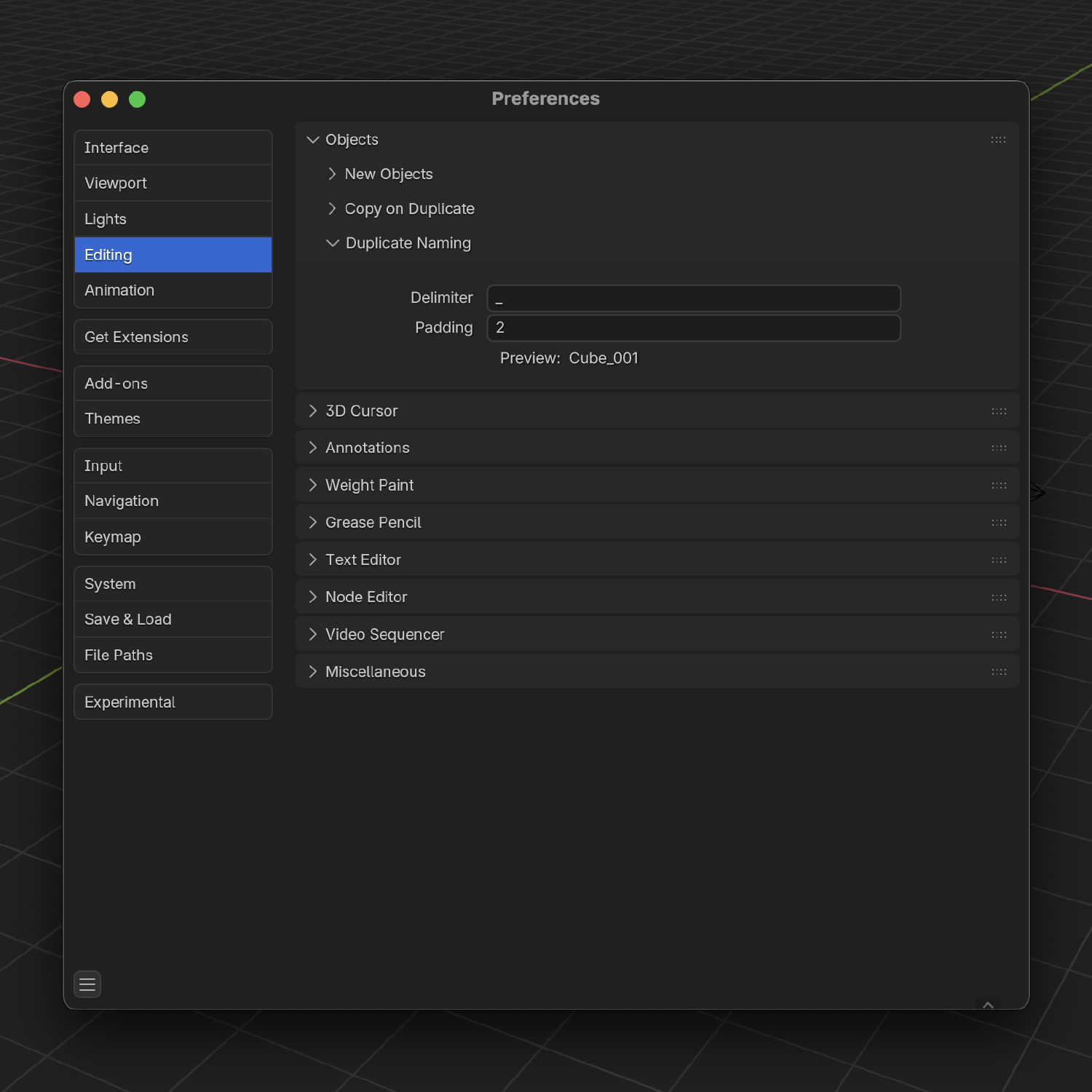Click the Miscellaneous panel drag grip
Screen dimensions: 1092x1092
[x=999, y=672]
